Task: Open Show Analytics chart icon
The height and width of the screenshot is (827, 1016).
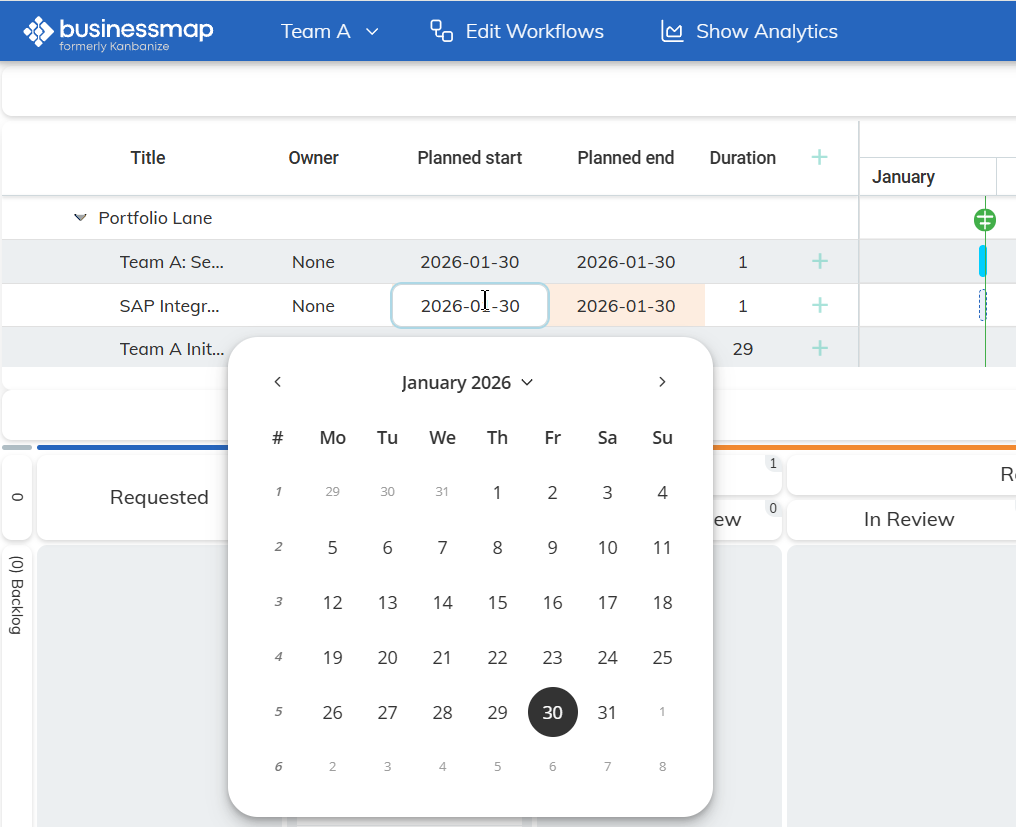Action: (x=672, y=31)
